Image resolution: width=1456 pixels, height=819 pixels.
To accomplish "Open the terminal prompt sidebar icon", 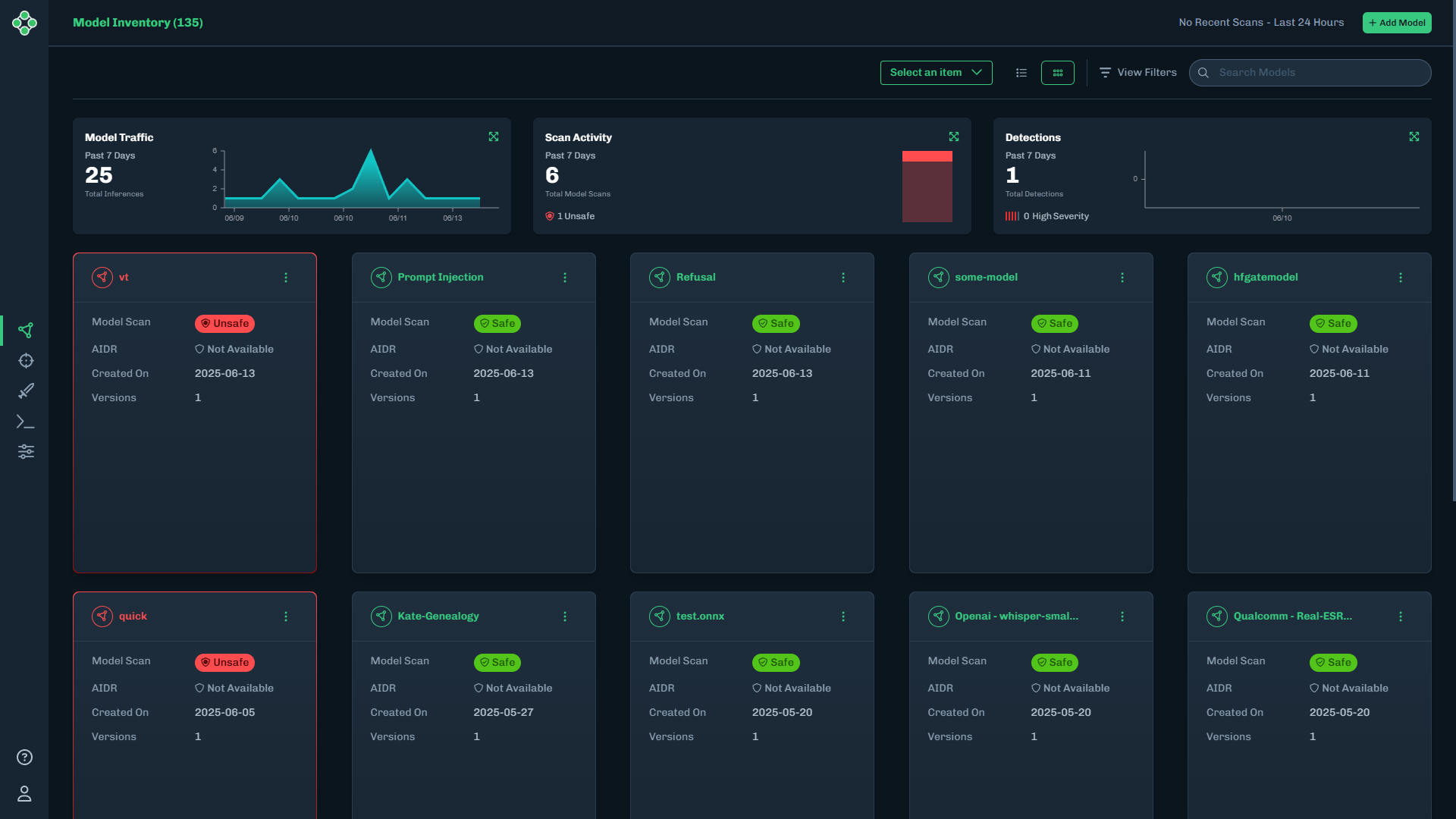I will (26, 422).
